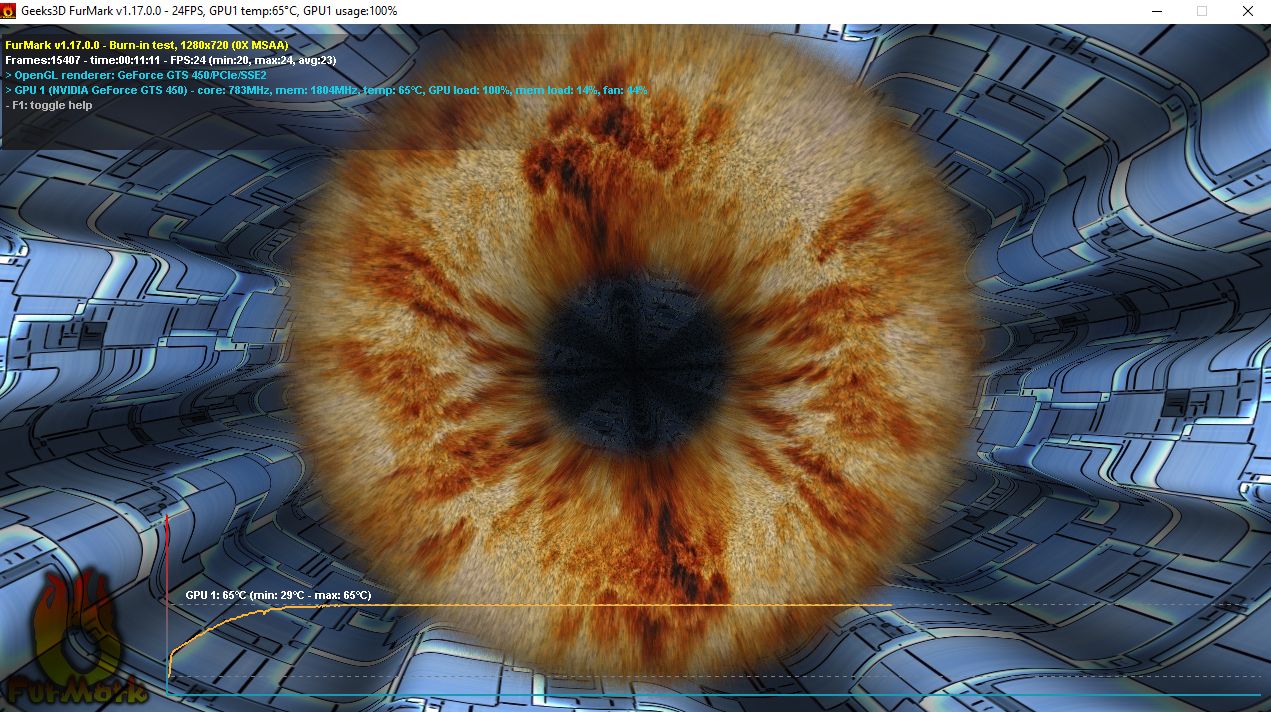Viewport: 1271px width, 712px height.
Task: Click the blue baseline of the temperature graph
Action: 713,694
